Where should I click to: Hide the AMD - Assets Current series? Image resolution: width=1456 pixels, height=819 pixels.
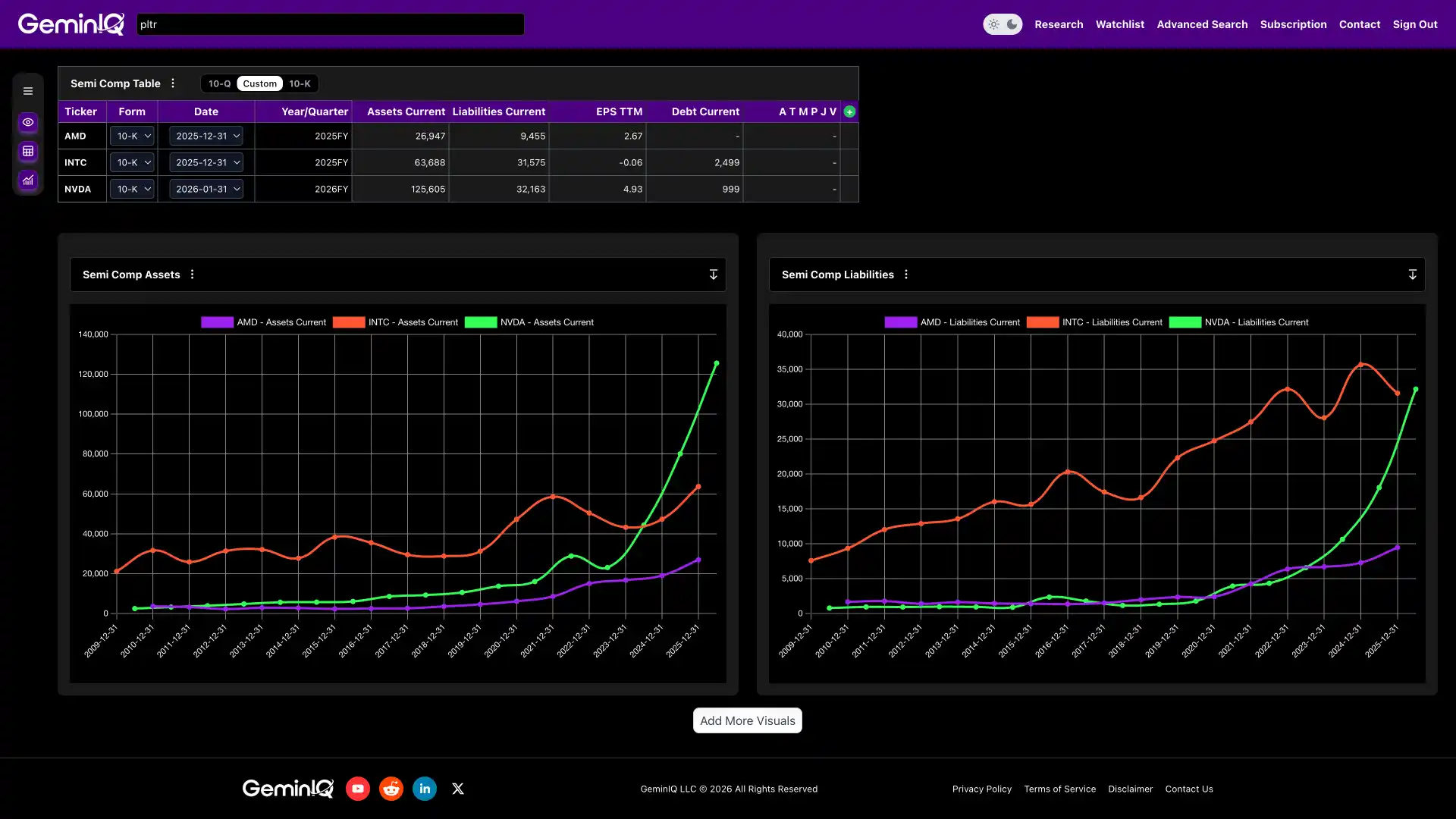pyautogui.click(x=263, y=322)
